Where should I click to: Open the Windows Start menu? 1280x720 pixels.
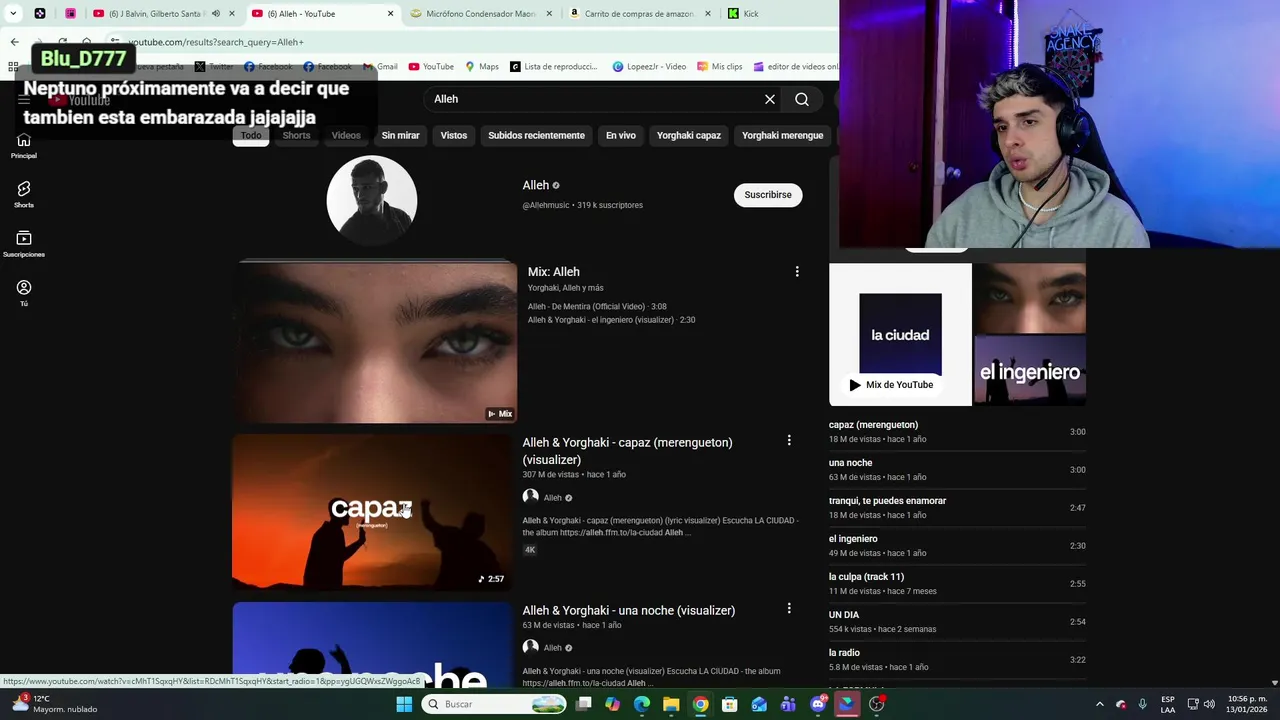pos(404,704)
